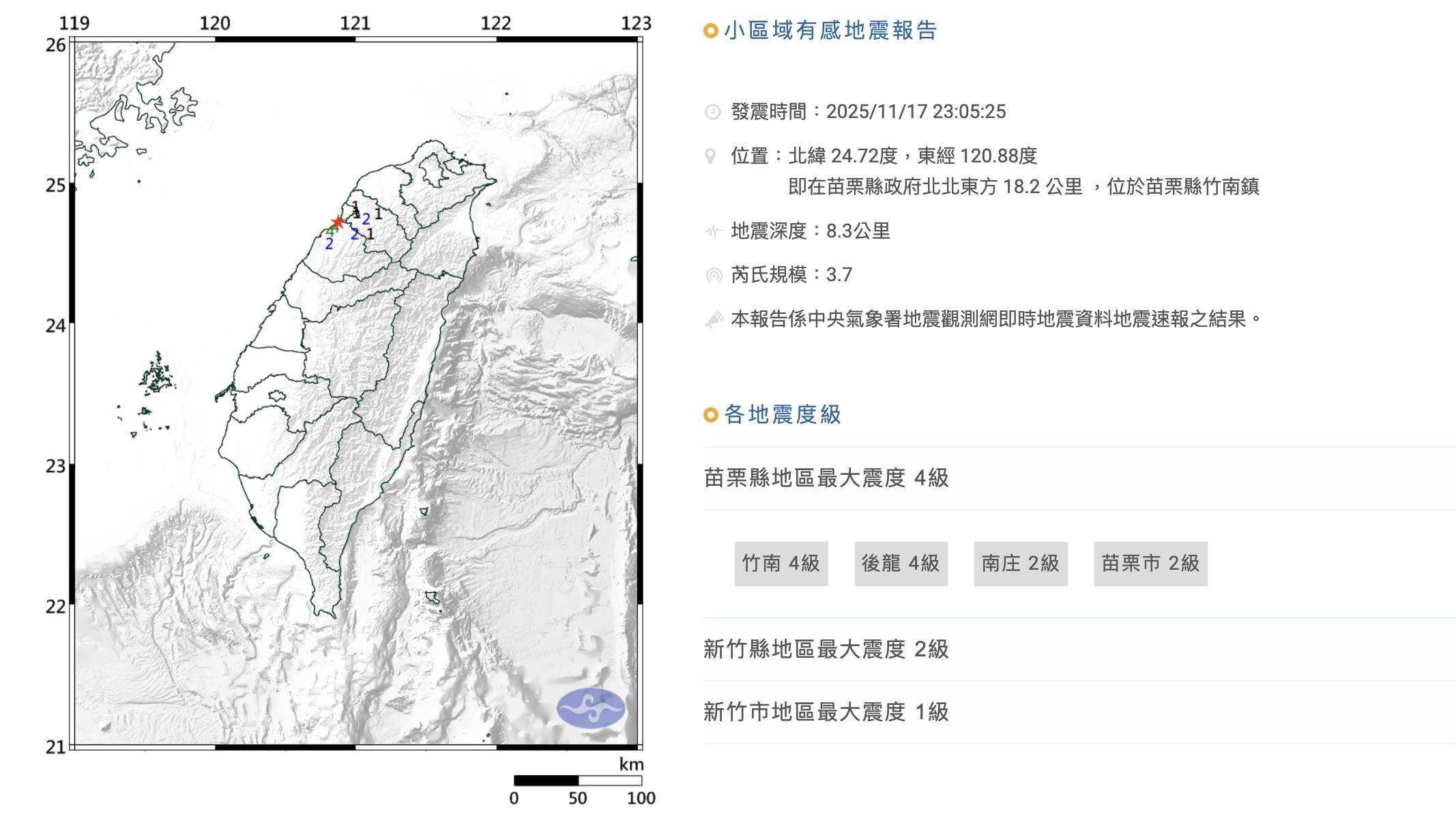Viewport: 1456px width, 827px height.
Task: Click the 各地震度級 section heading
Action: point(782,414)
